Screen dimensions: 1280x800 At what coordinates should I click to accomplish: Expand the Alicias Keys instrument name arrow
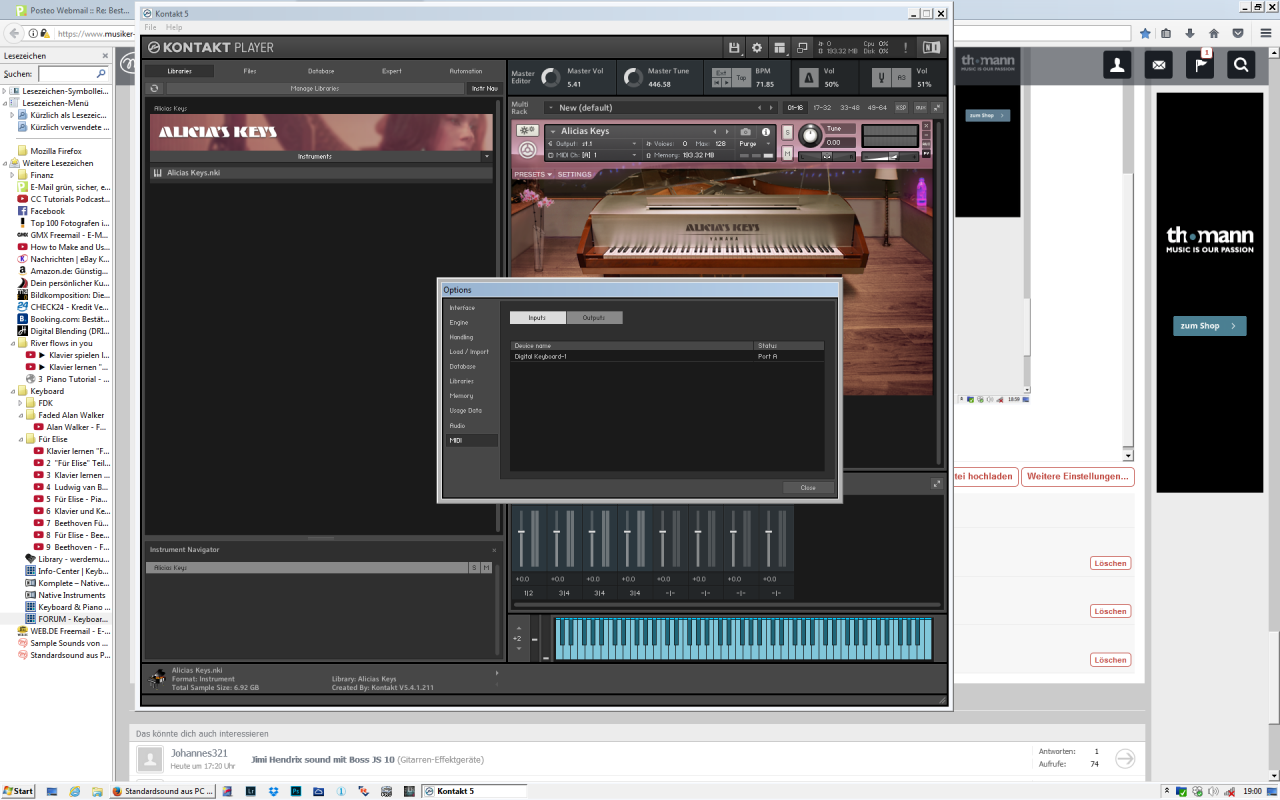(551, 131)
